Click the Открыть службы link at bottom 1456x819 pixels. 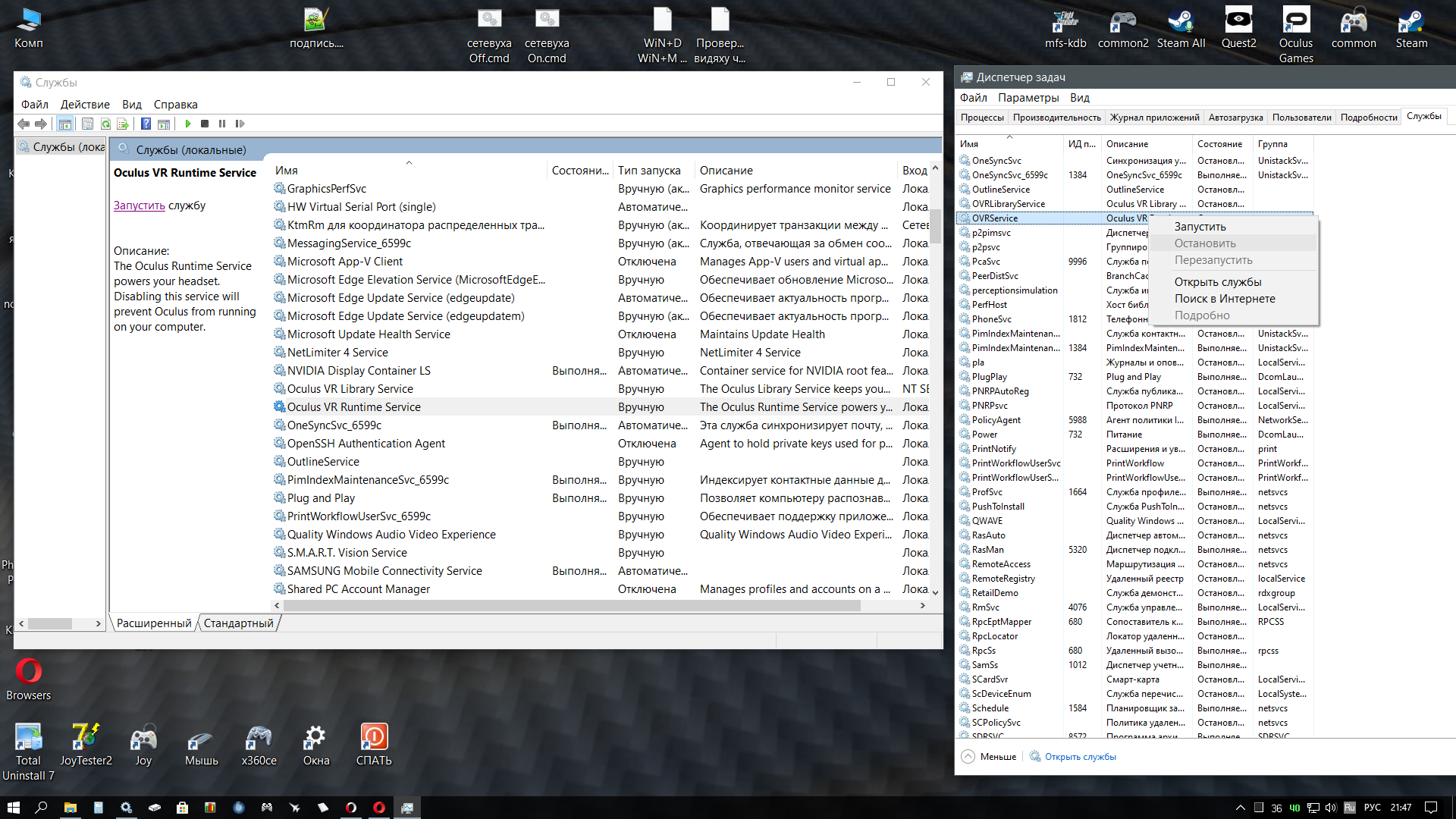[1080, 757]
